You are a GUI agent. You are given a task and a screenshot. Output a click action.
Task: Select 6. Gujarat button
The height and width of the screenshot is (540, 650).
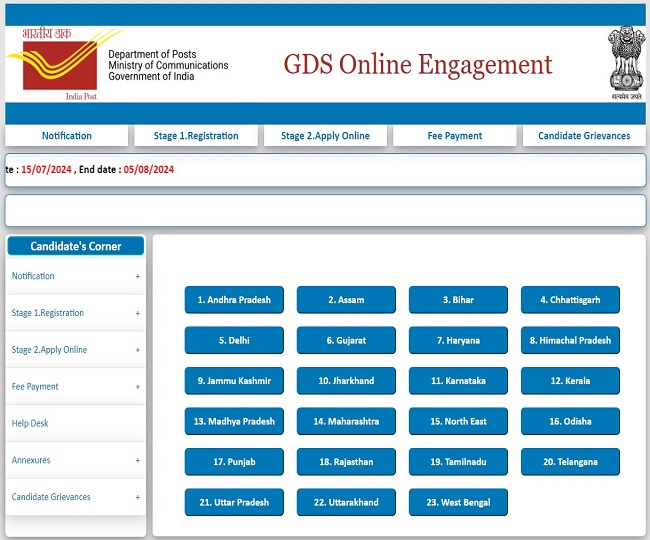(x=346, y=340)
